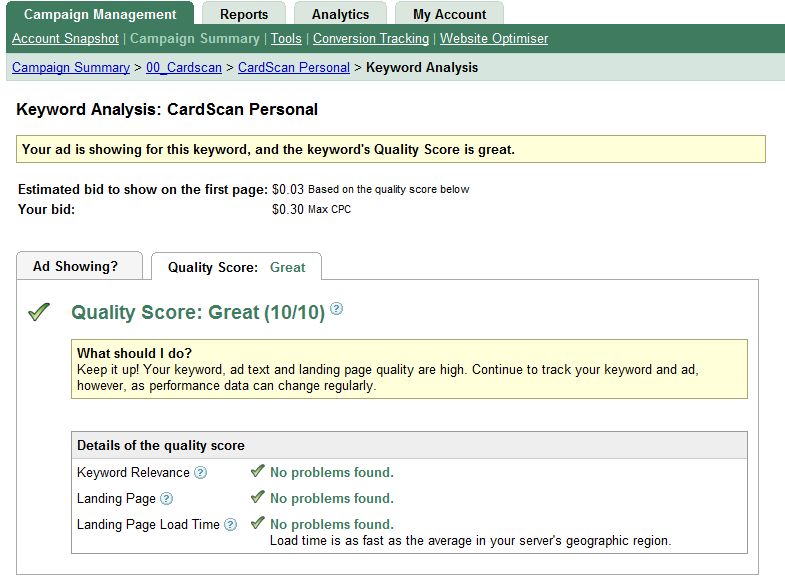This screenshot has width=785, height=581.
Task: Select the Campaign Management tab
Action: [x=100, y=14]
